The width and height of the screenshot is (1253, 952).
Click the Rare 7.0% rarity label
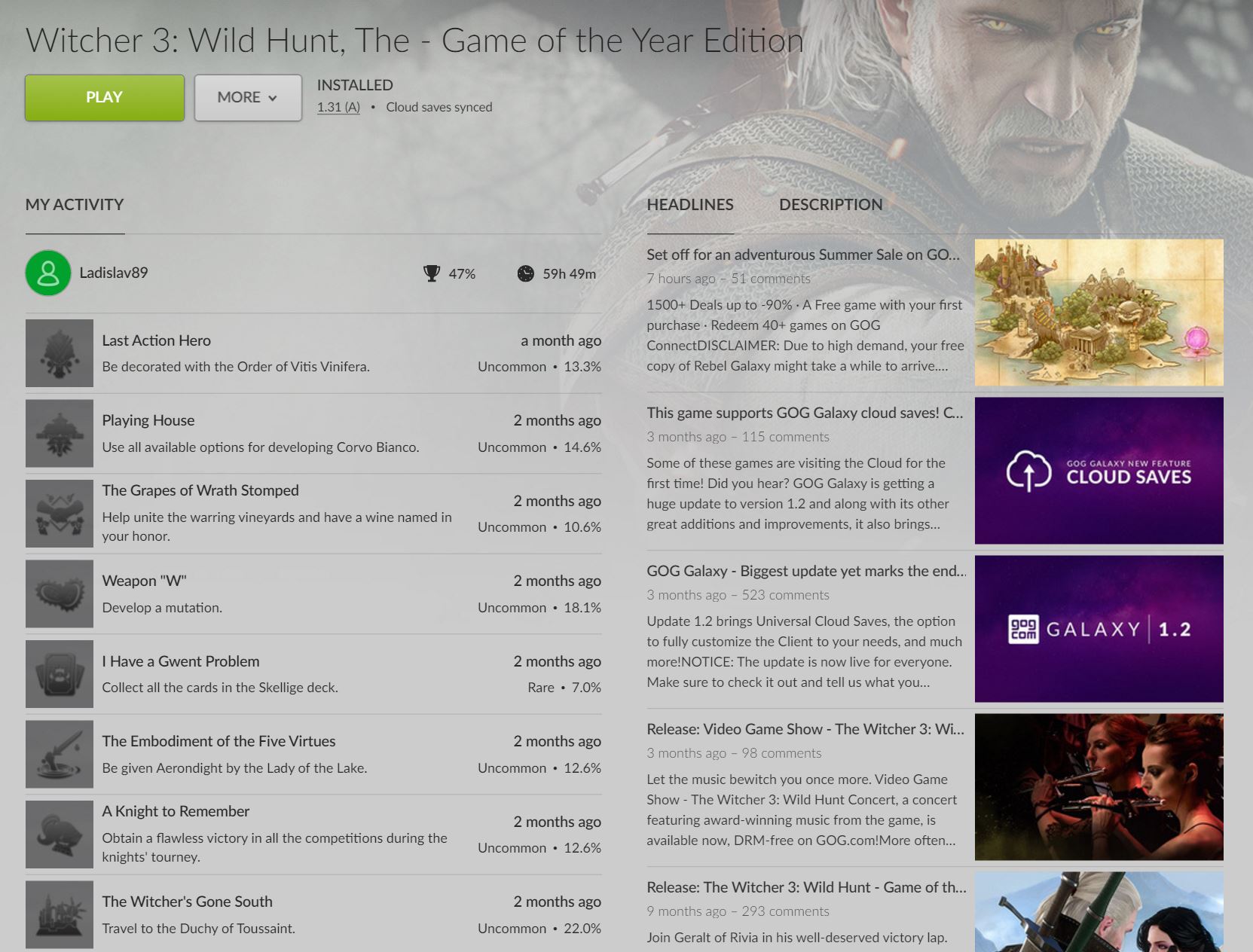pyautogui.click(x=564, y=688)
